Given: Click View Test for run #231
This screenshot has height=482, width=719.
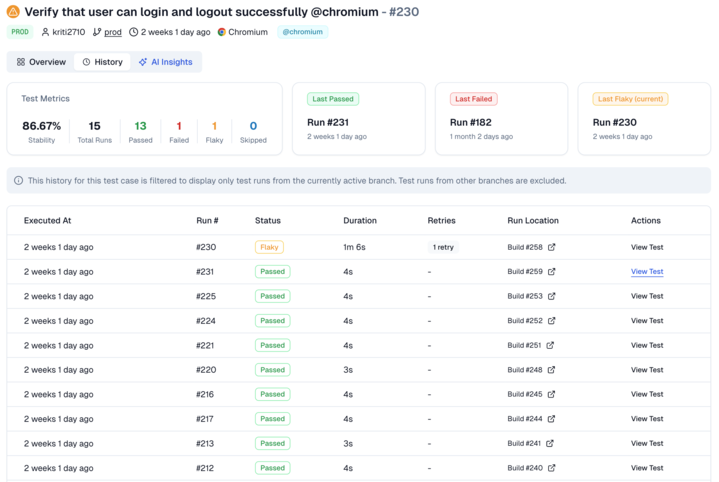Looking at the screenshot, I should pos(646,272).
